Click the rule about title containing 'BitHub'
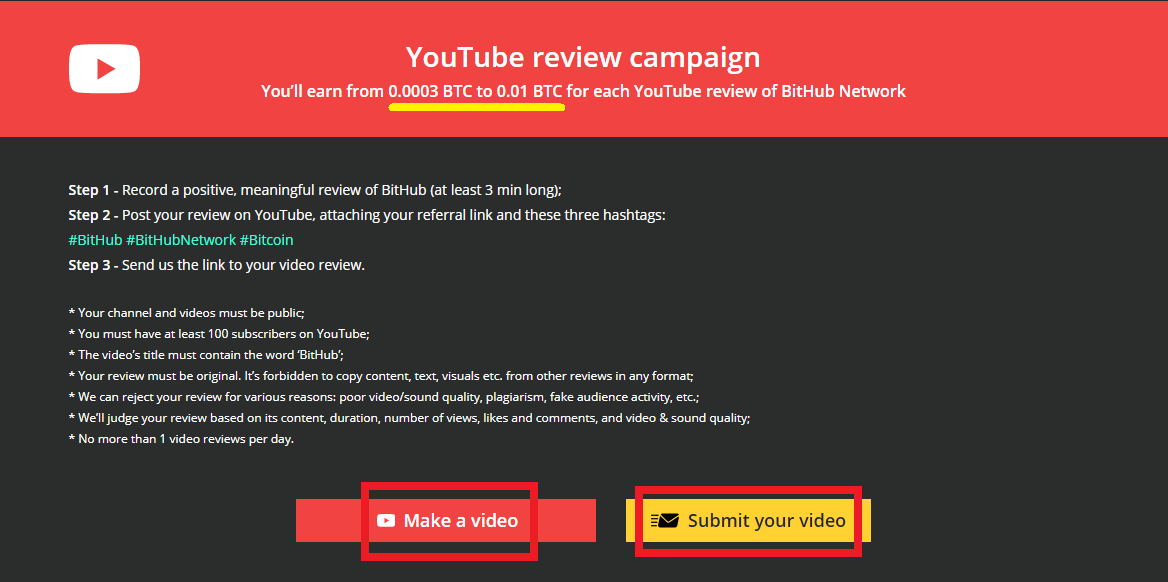This screenshot has height=582, width=1168. point(206,355)
